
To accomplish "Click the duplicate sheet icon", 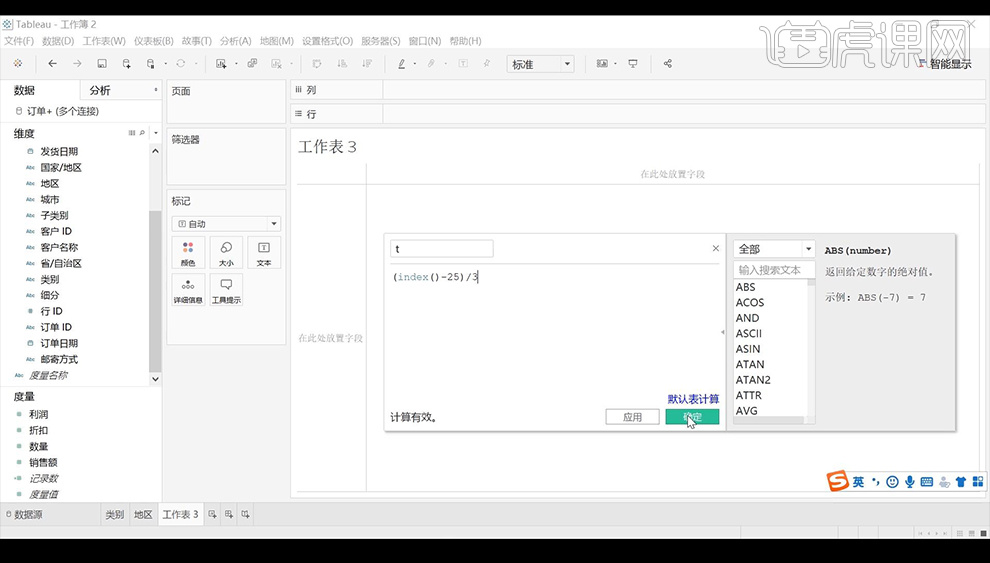I will 252,64.
